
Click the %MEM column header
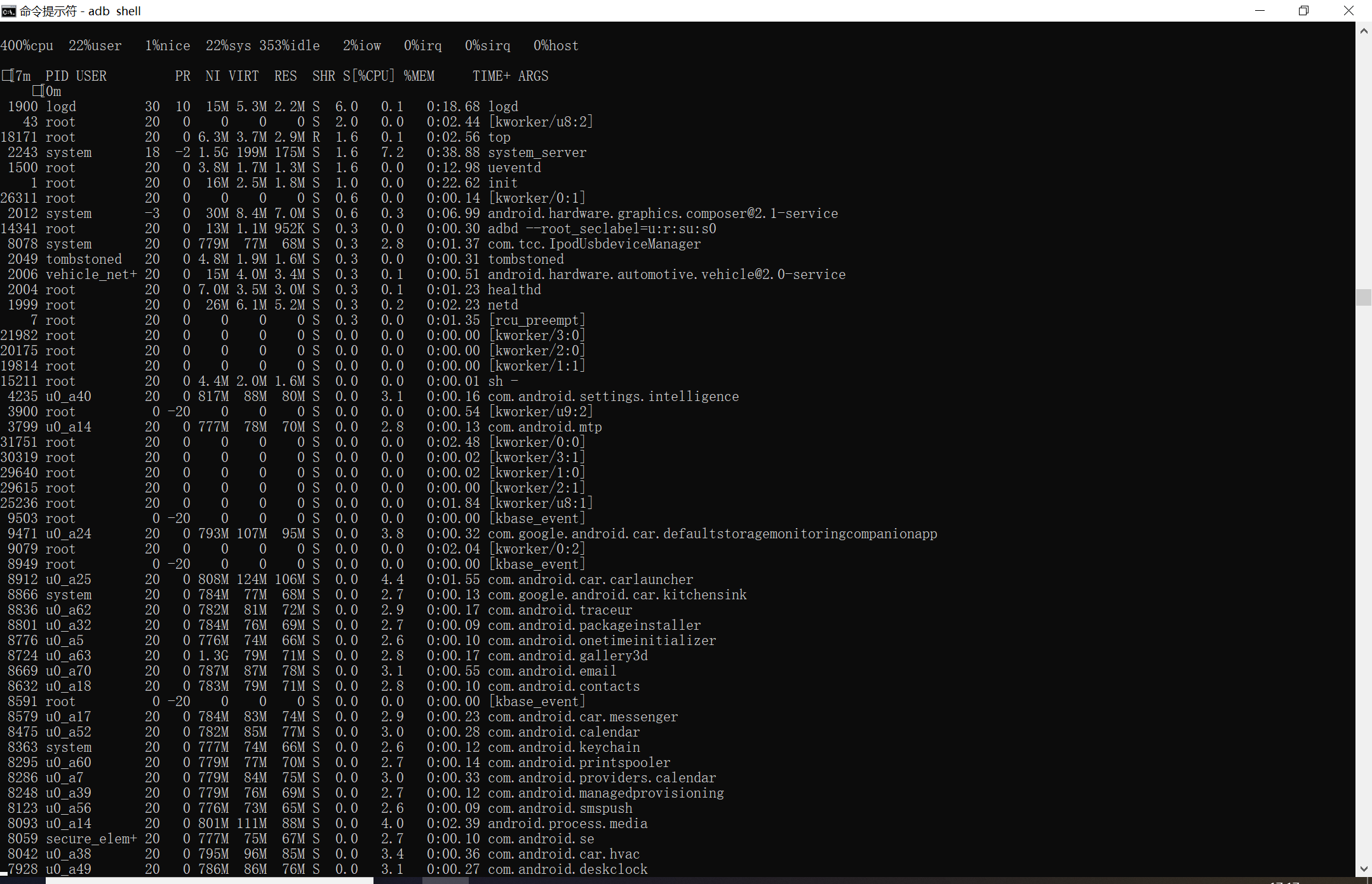(419, 76)
